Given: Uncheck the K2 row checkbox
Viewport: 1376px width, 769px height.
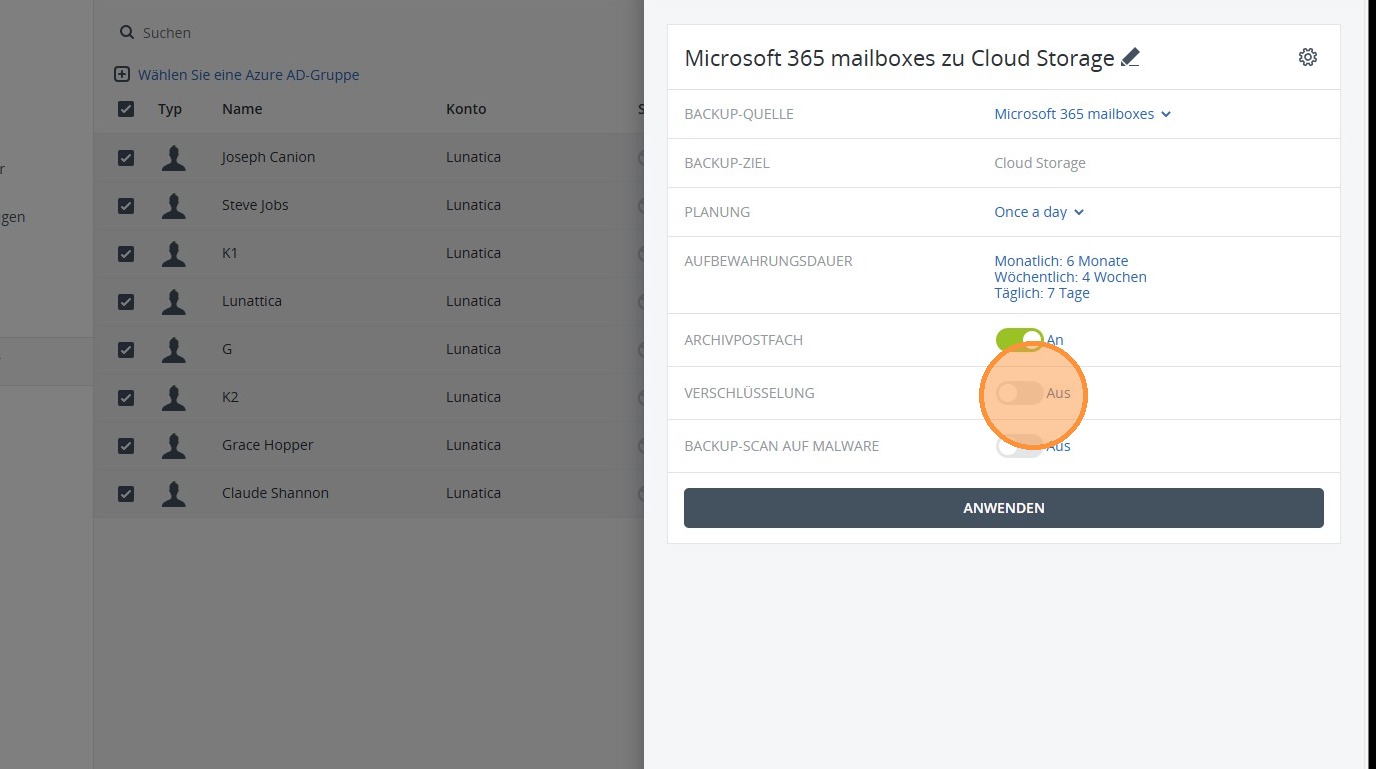Looking at the screenshot, I should click(x=126, y=397).
